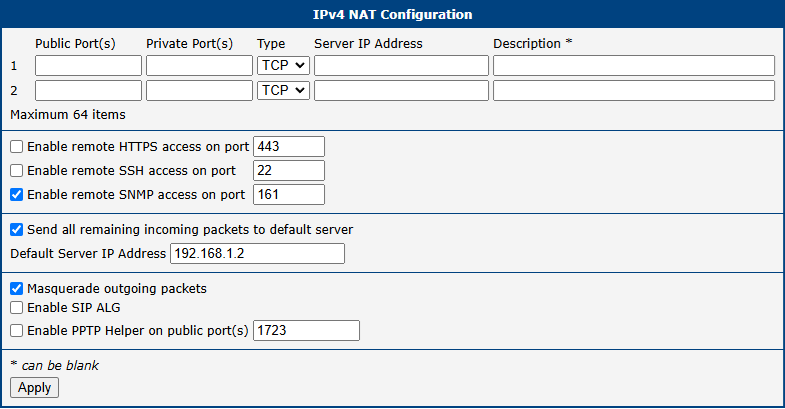Open the Type dropdown in row 2
Image resolution: width=785 pixels, height=409 pixels.
pos(283,91)
